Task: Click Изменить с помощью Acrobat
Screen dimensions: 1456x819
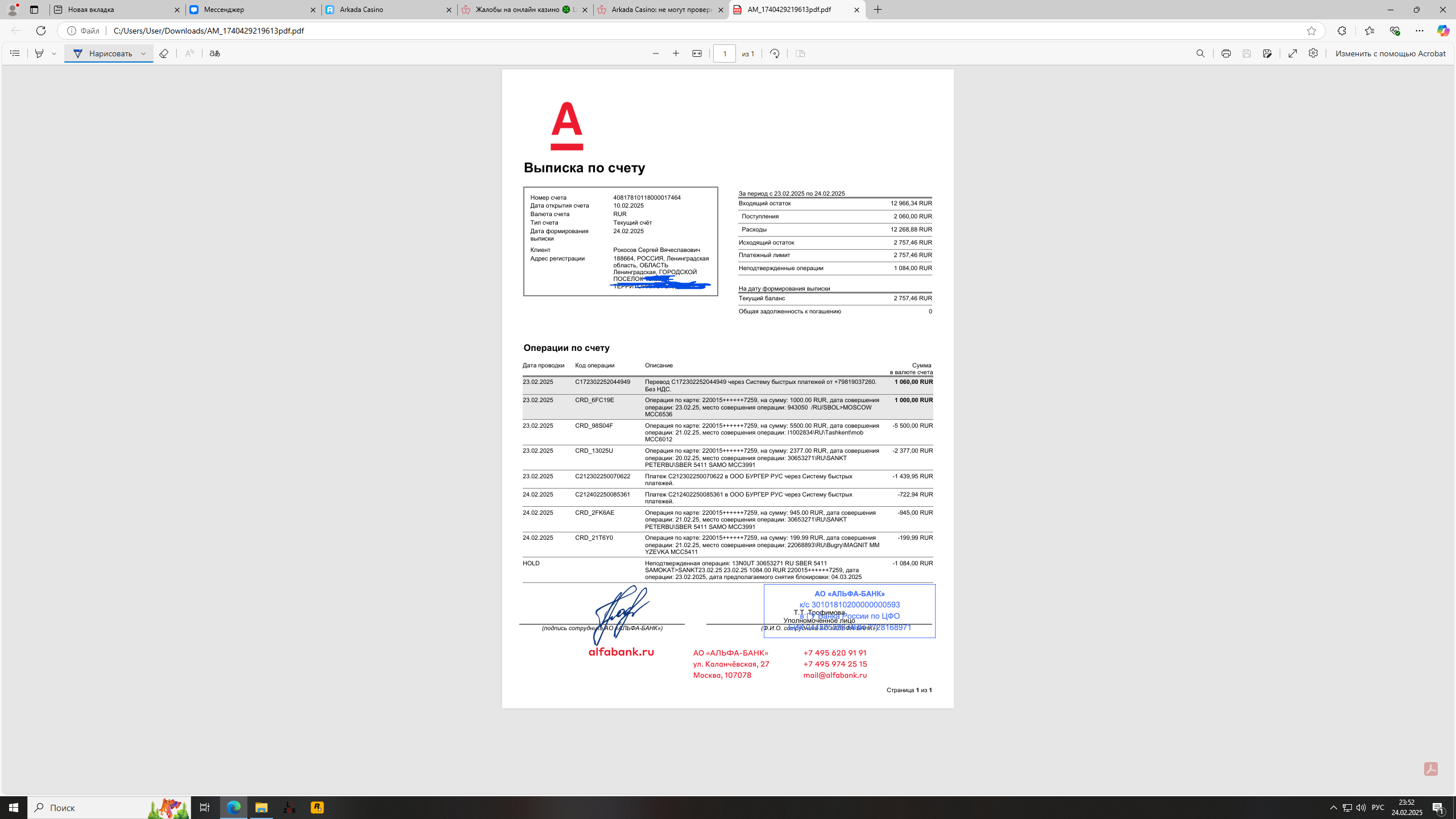Action: pyautogui.click(x=1391, y=53)
